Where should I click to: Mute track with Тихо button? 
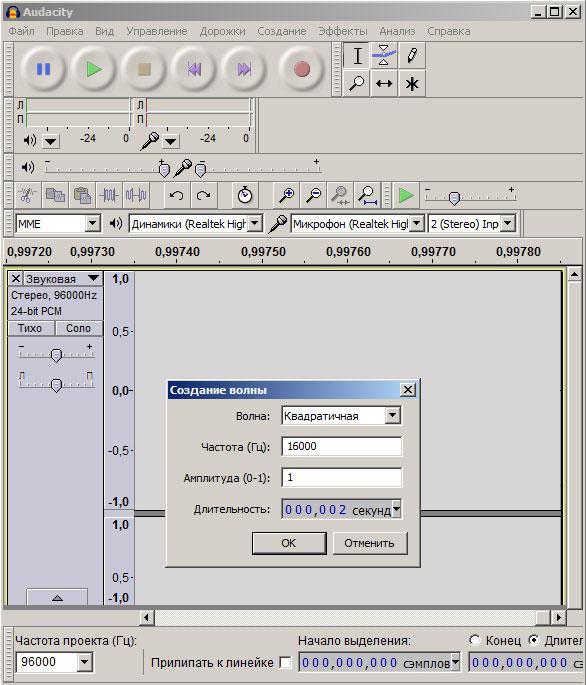30,328
